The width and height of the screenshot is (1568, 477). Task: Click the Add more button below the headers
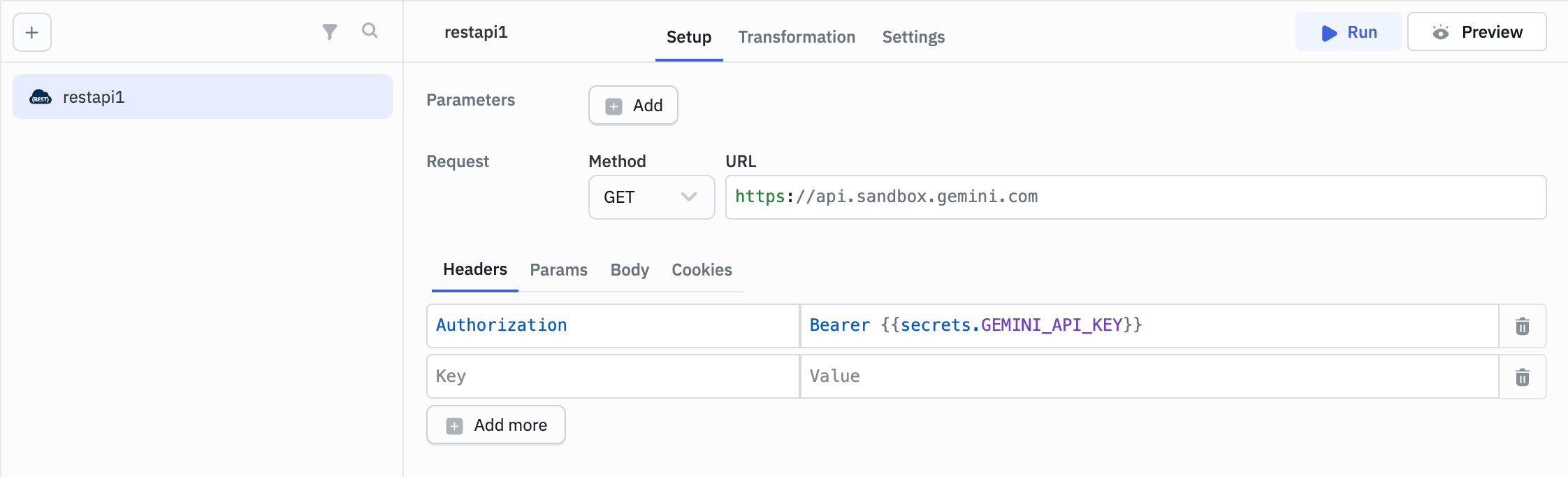[x=495, y=425]
